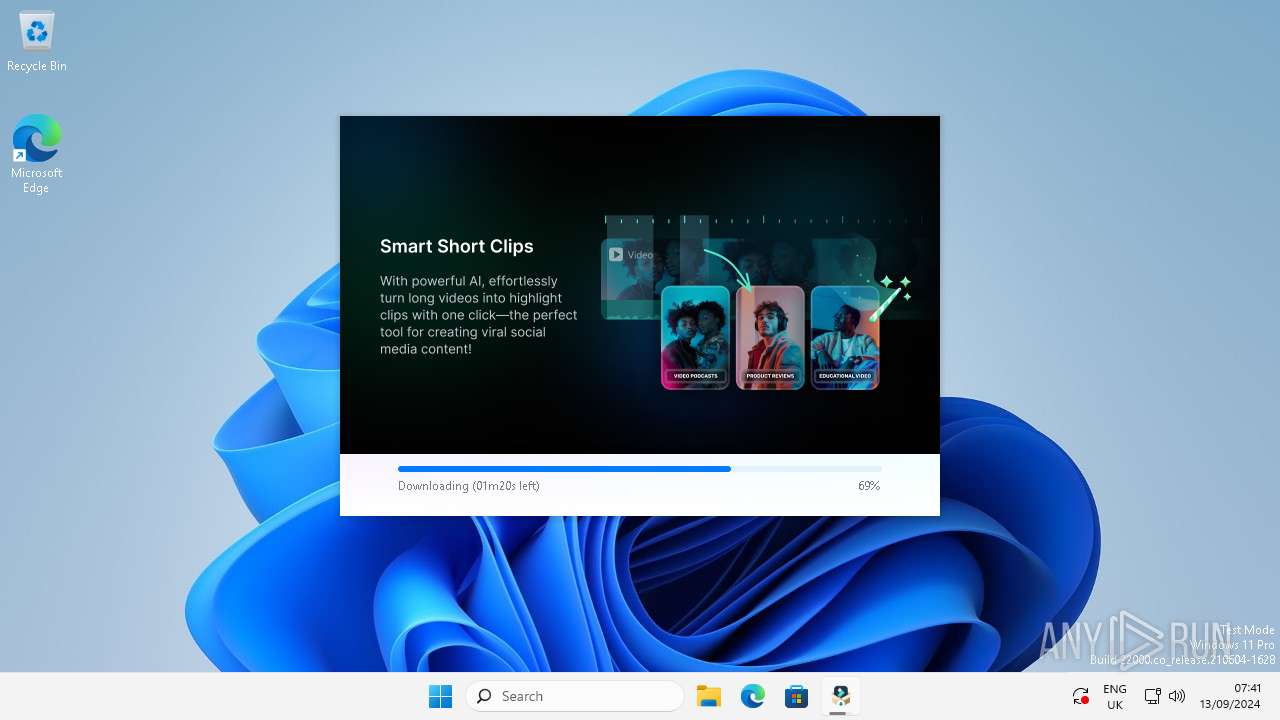Launch Microsoft Edge from desktop shortcut

(x=37, y=153)
